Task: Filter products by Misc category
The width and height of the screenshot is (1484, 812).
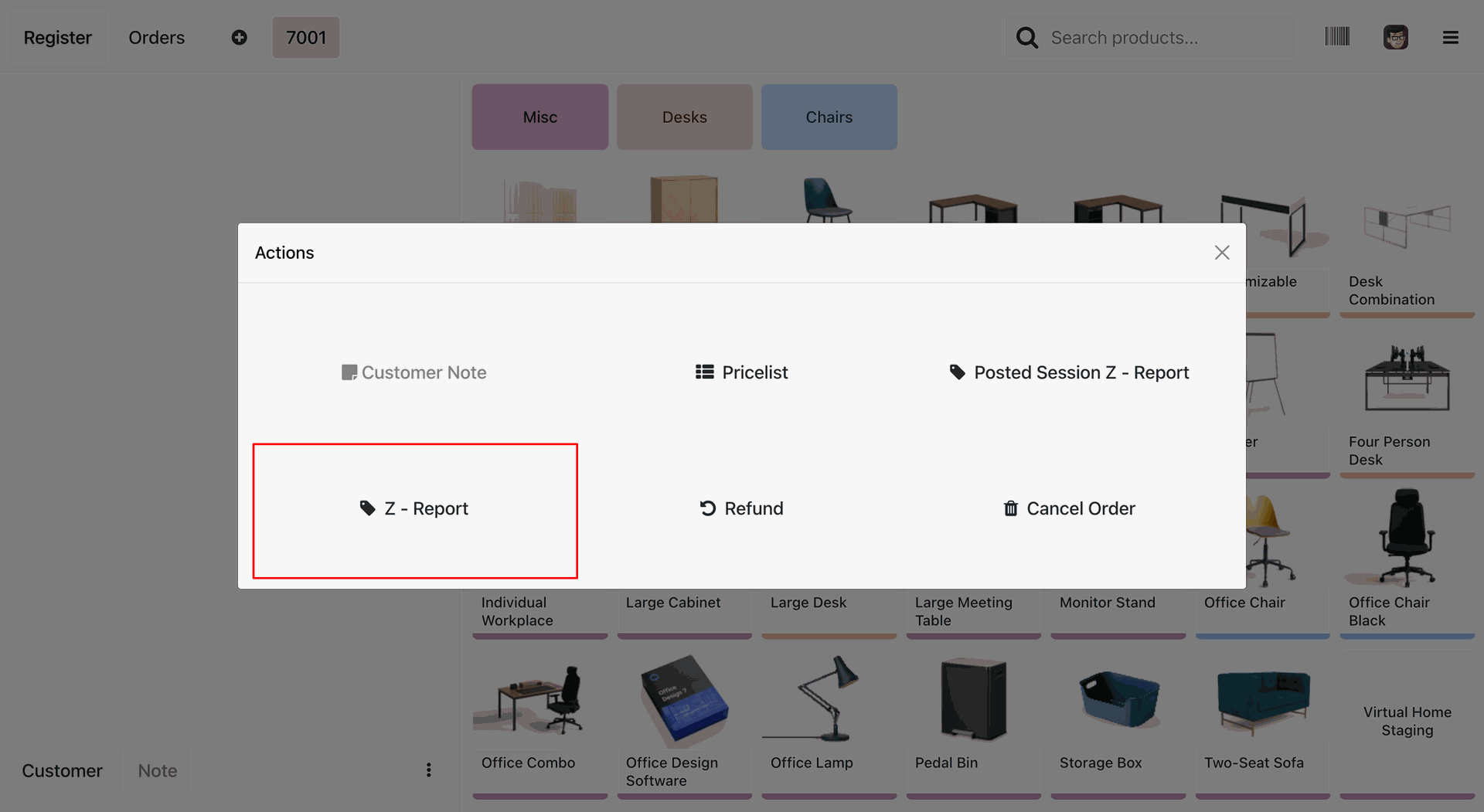Action: pos(540,117)
